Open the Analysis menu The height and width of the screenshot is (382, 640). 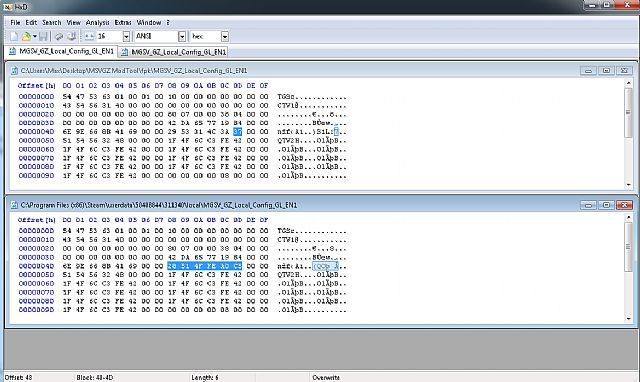click(x=98, y=22)
